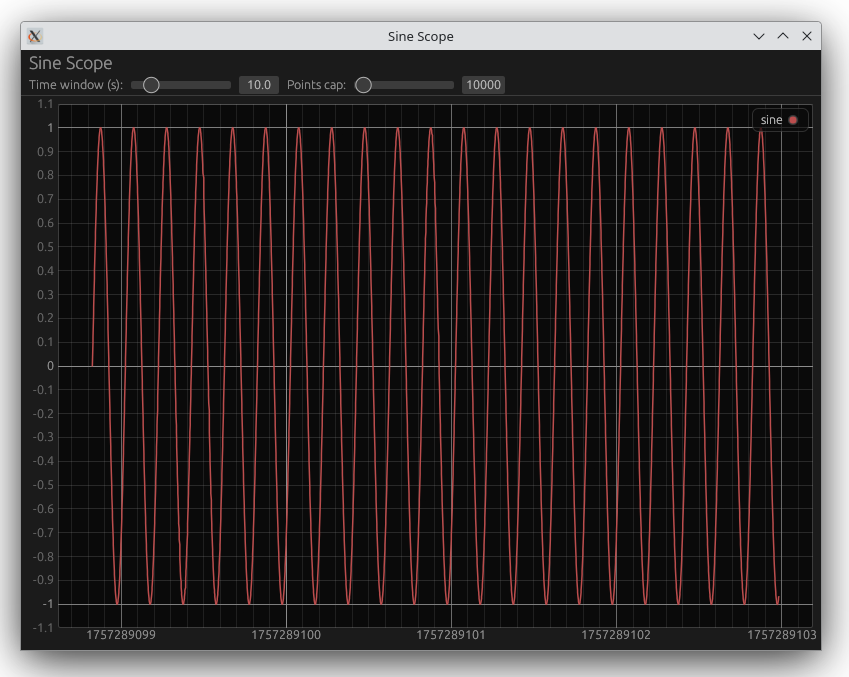Image resolution: width=849 pixels, height=677 pixels.
Task: Click the window shade chevron in the title bar
Action: pos(757,36)
